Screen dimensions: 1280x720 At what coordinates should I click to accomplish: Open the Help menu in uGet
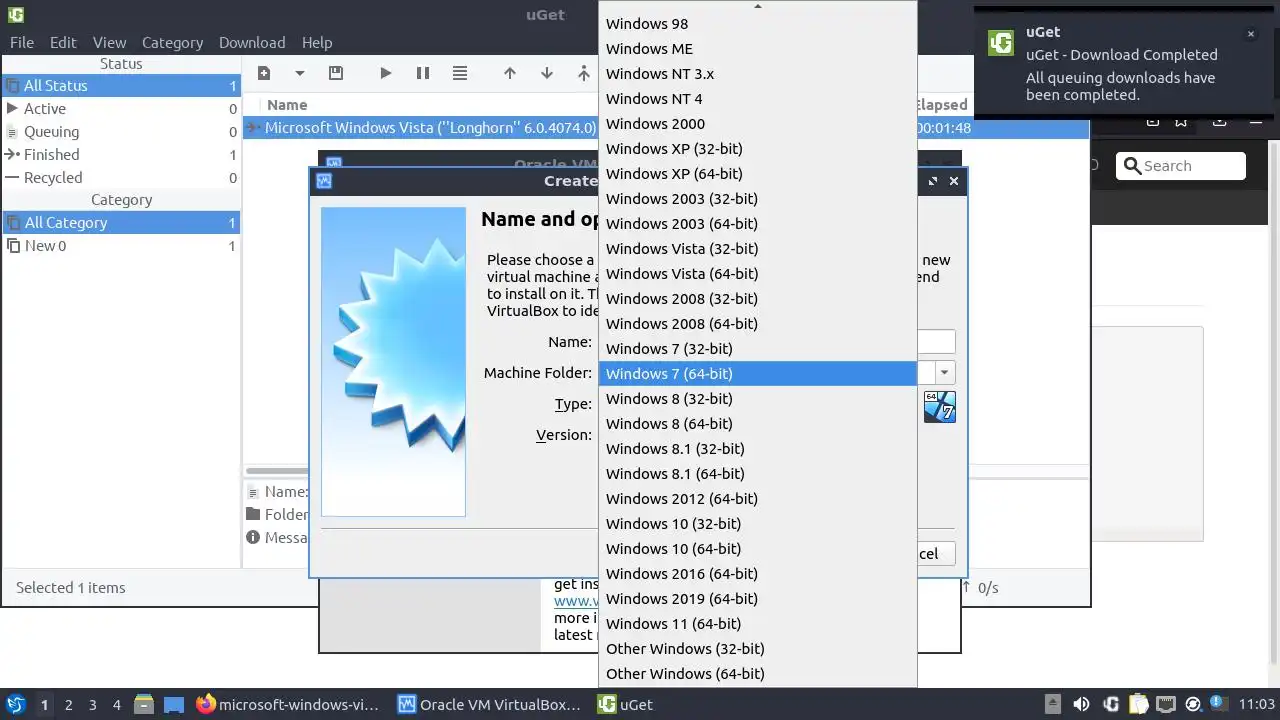(x=317, y=42)
